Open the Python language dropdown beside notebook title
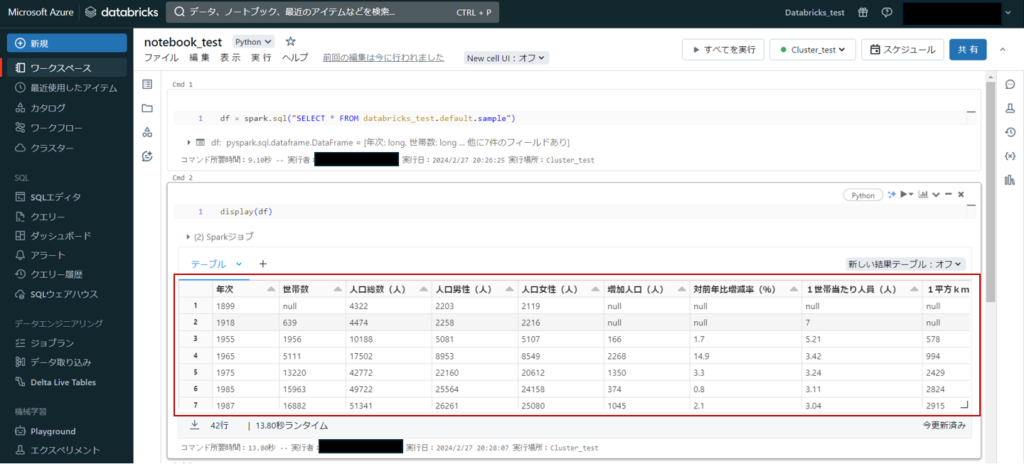 click(254, 42)
